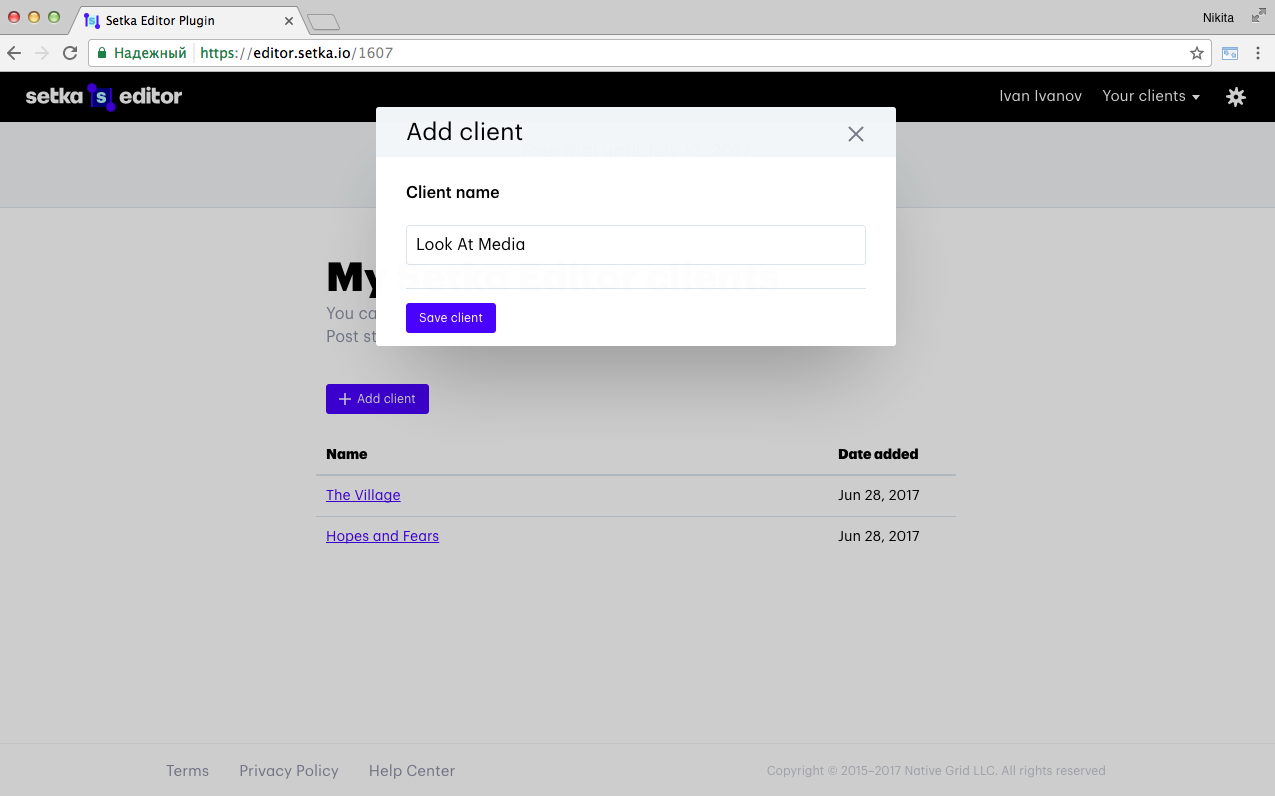Click the Client name label
This screenshot has width=1275, height=796.
453,193
